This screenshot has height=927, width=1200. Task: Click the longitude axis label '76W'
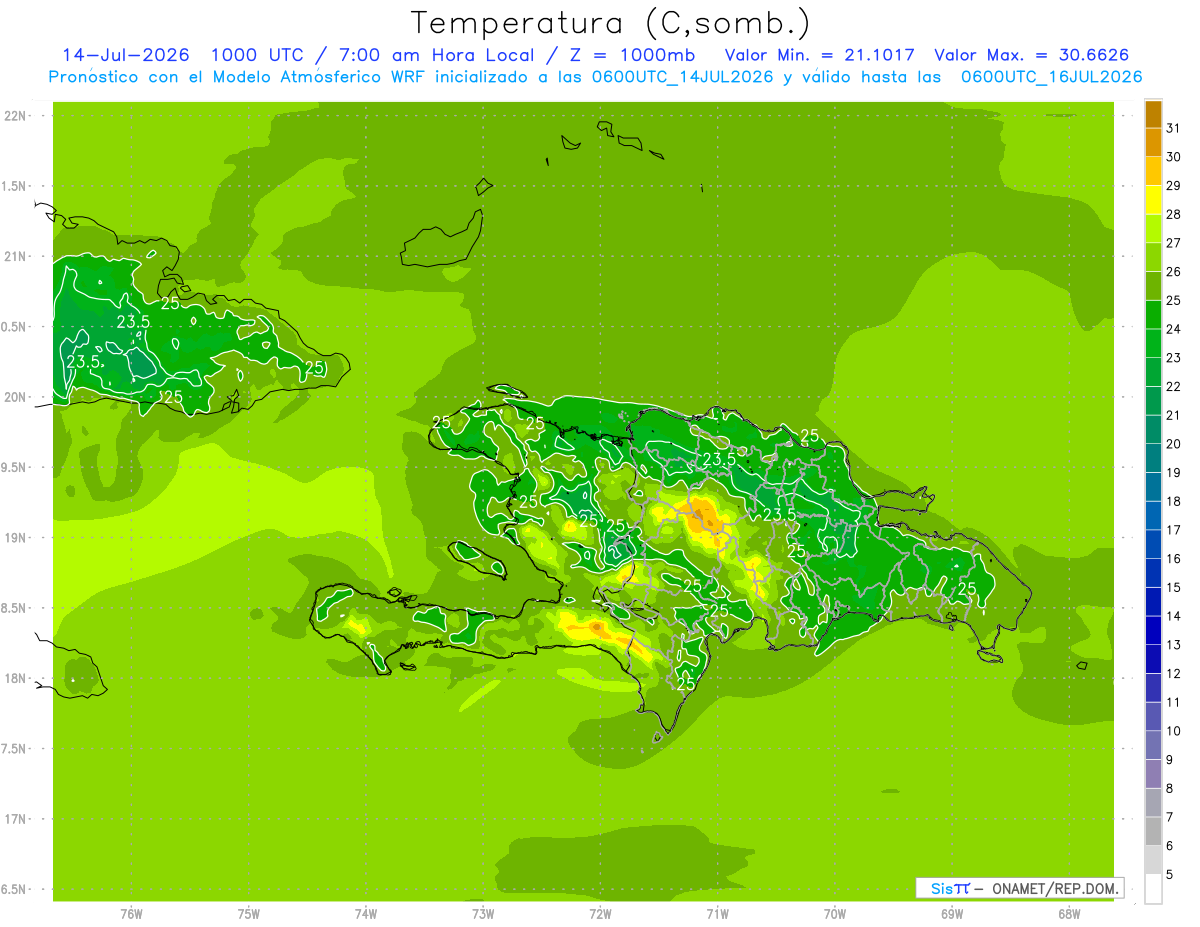click(131, 913)
